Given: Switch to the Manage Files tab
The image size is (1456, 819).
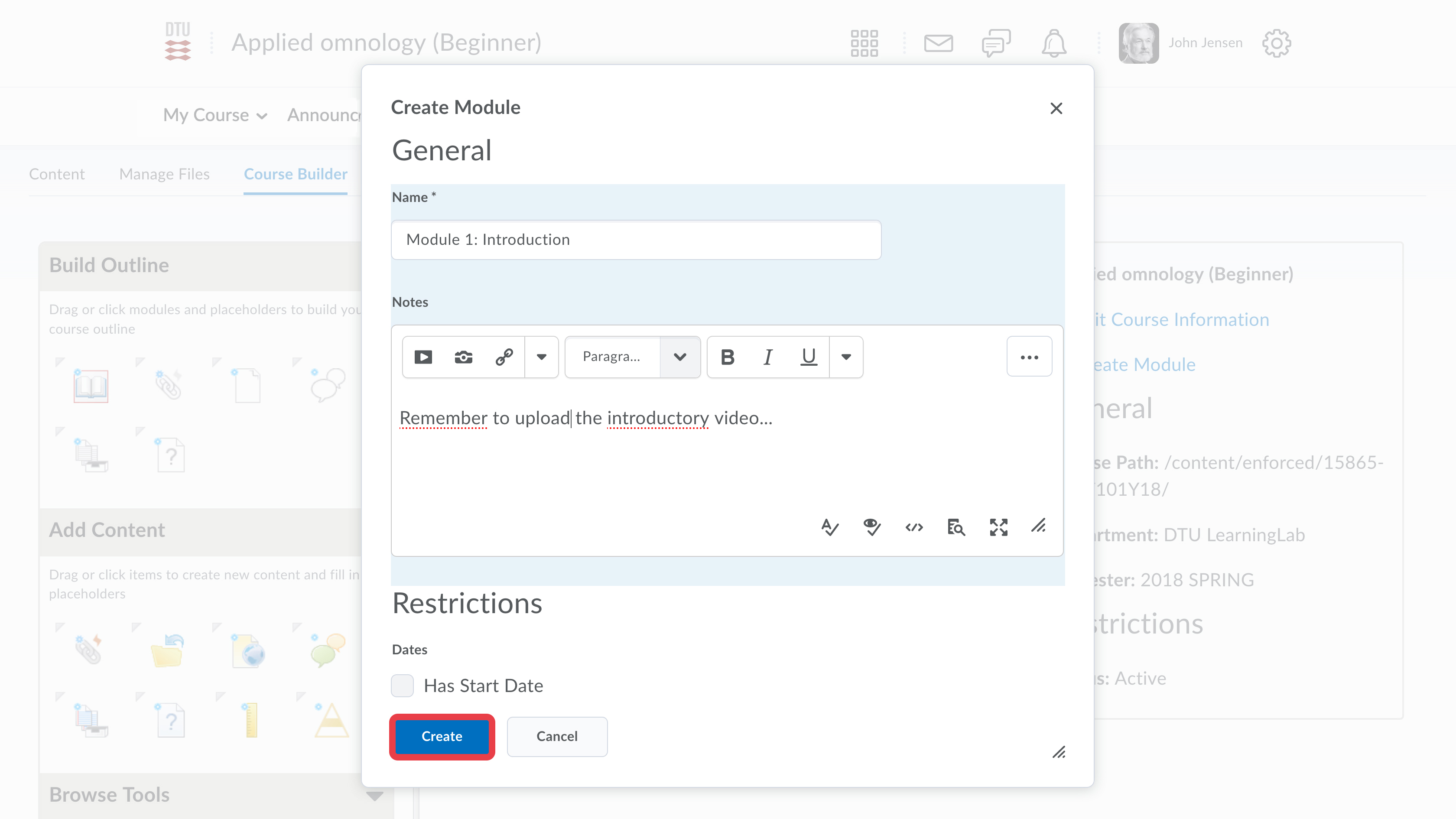Looking at the screenshot, I should click(x=164, y=174).
